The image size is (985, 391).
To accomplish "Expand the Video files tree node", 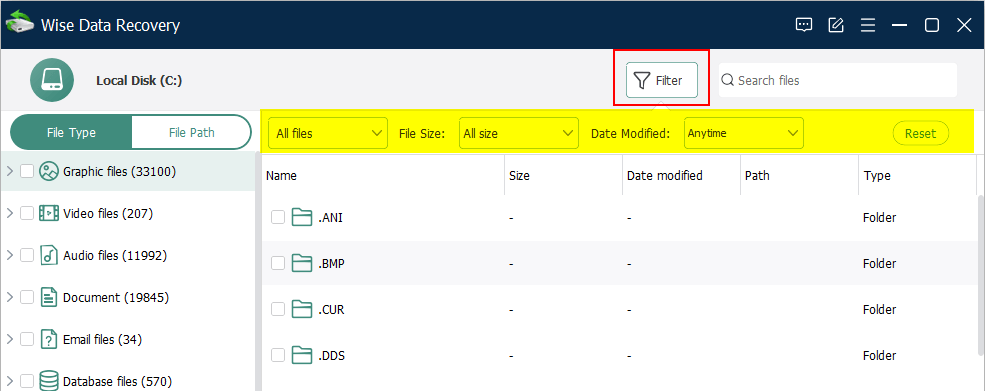I will coord(9,213).
